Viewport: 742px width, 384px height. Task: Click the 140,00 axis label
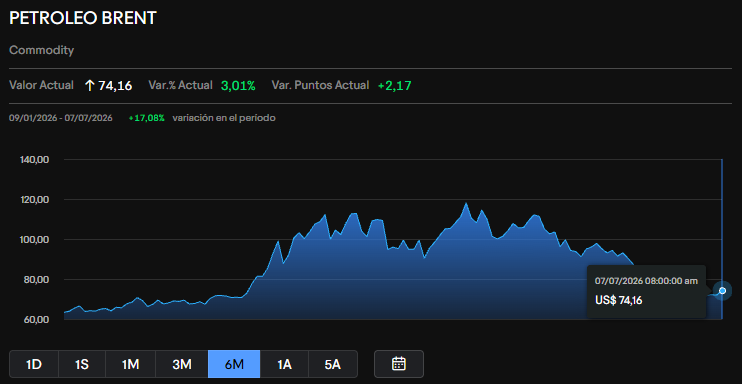[34, 160]
